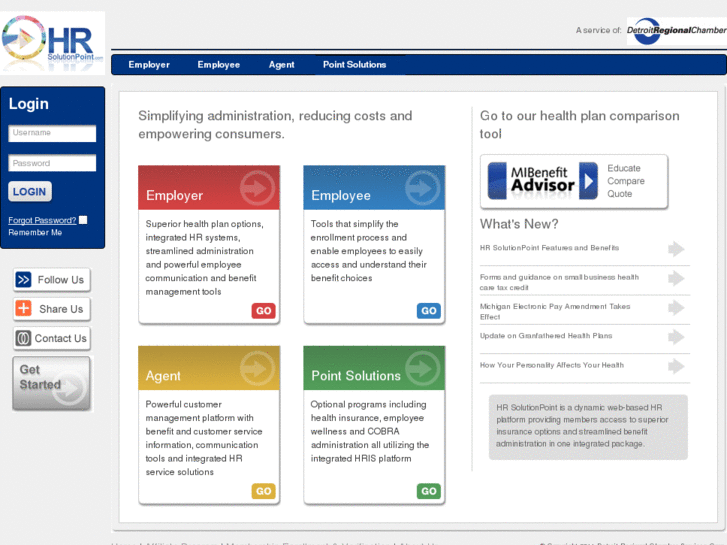Click the Get Started circular arrow icon
The width and height of the screenshot is (727, 545).
[70, 389]
